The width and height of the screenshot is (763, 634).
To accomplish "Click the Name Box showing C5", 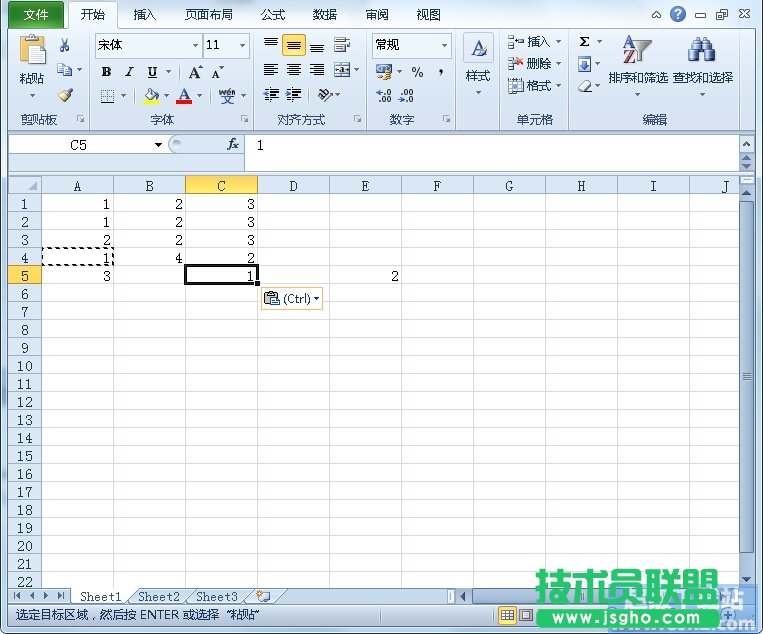I will click(x=79, y=145).
